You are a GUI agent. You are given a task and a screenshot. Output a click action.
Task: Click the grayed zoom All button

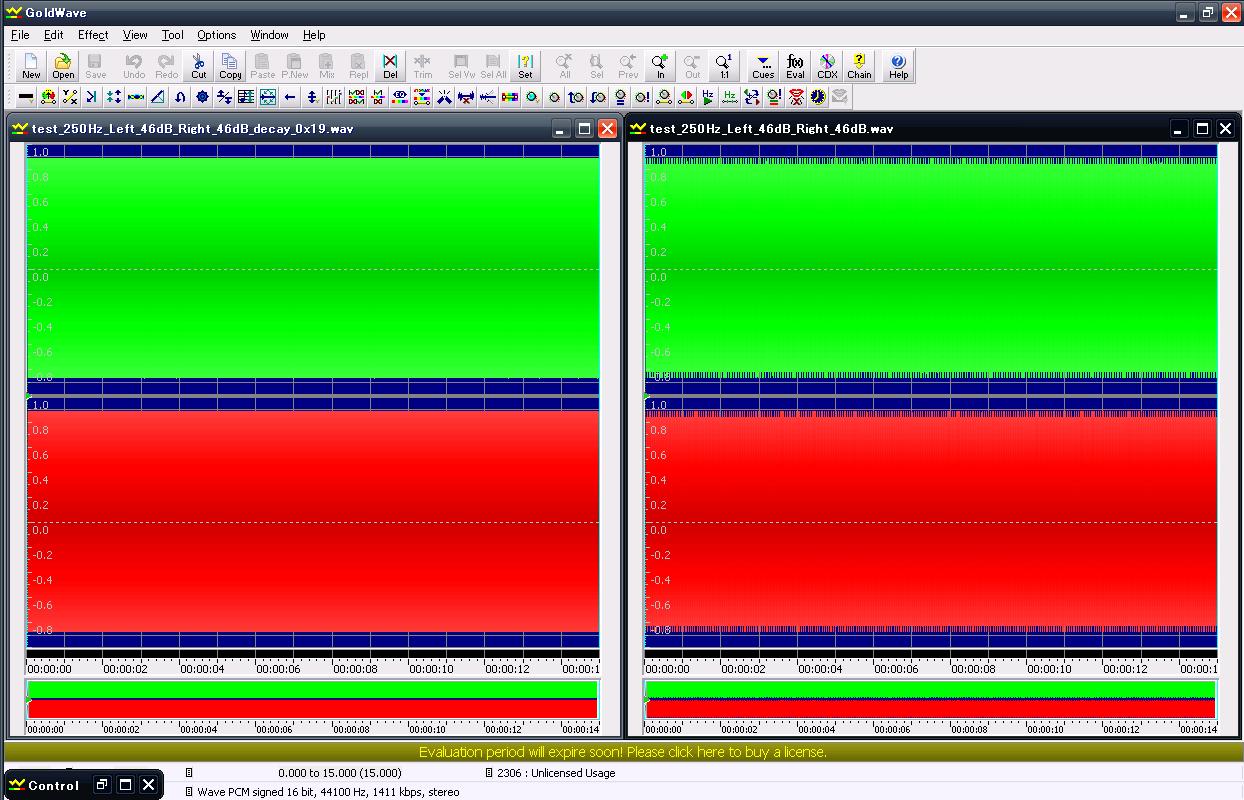click(564, 66)
